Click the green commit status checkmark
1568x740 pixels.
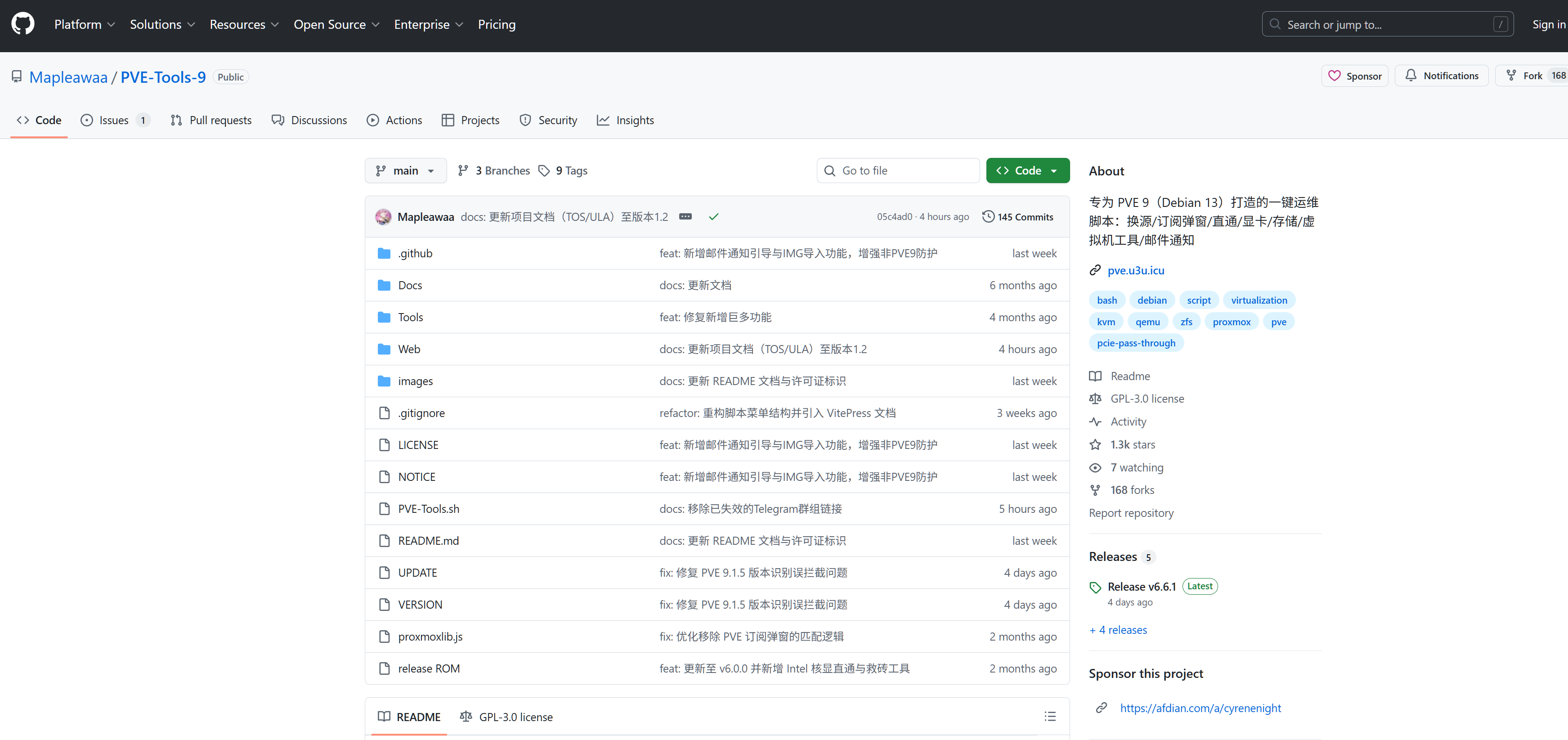pos(713,217)
